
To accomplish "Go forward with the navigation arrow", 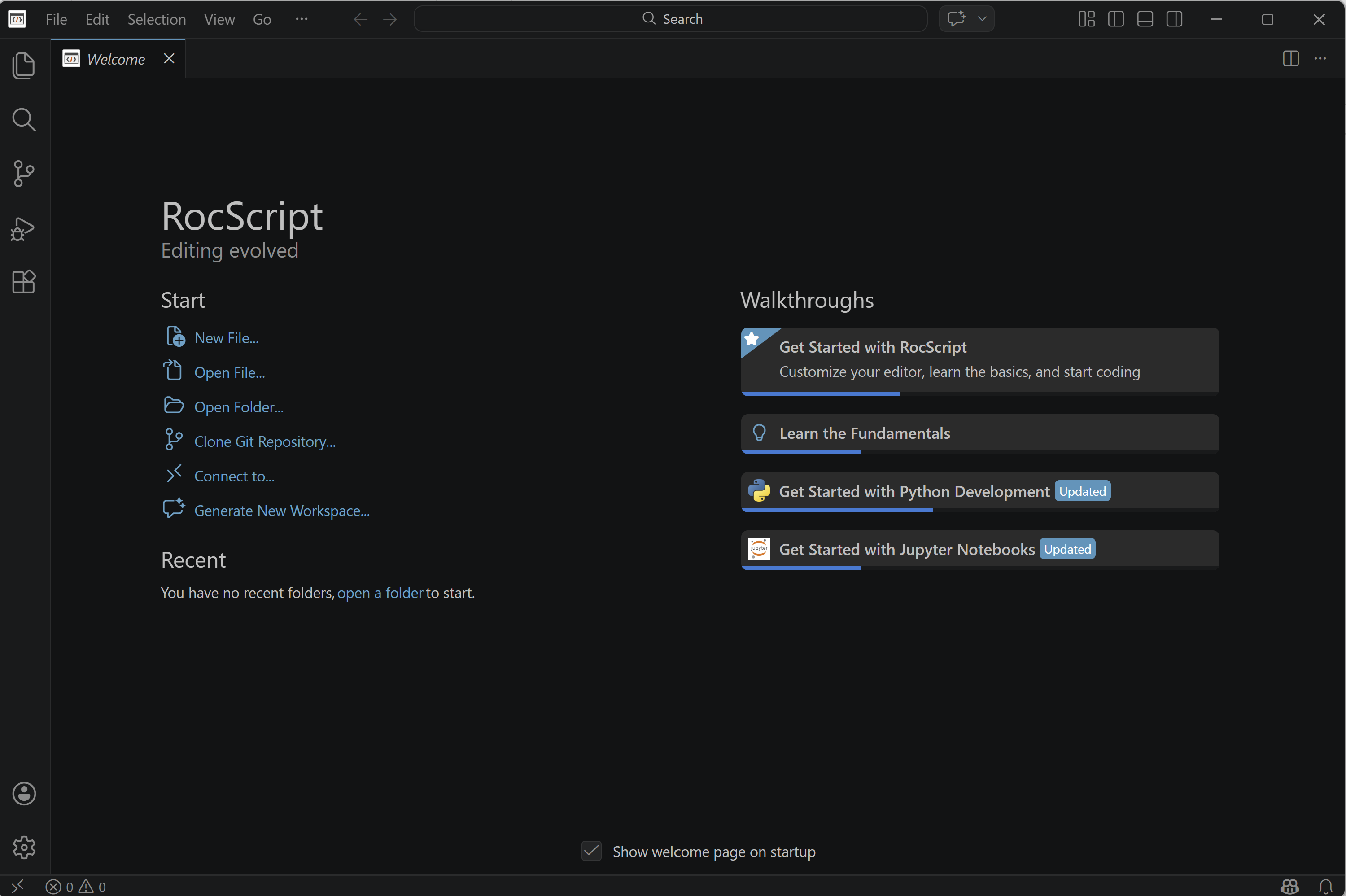I will (x=390, y=19).
